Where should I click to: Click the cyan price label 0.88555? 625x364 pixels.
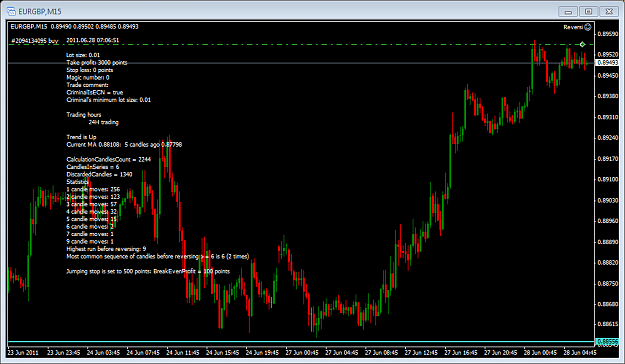607,342
